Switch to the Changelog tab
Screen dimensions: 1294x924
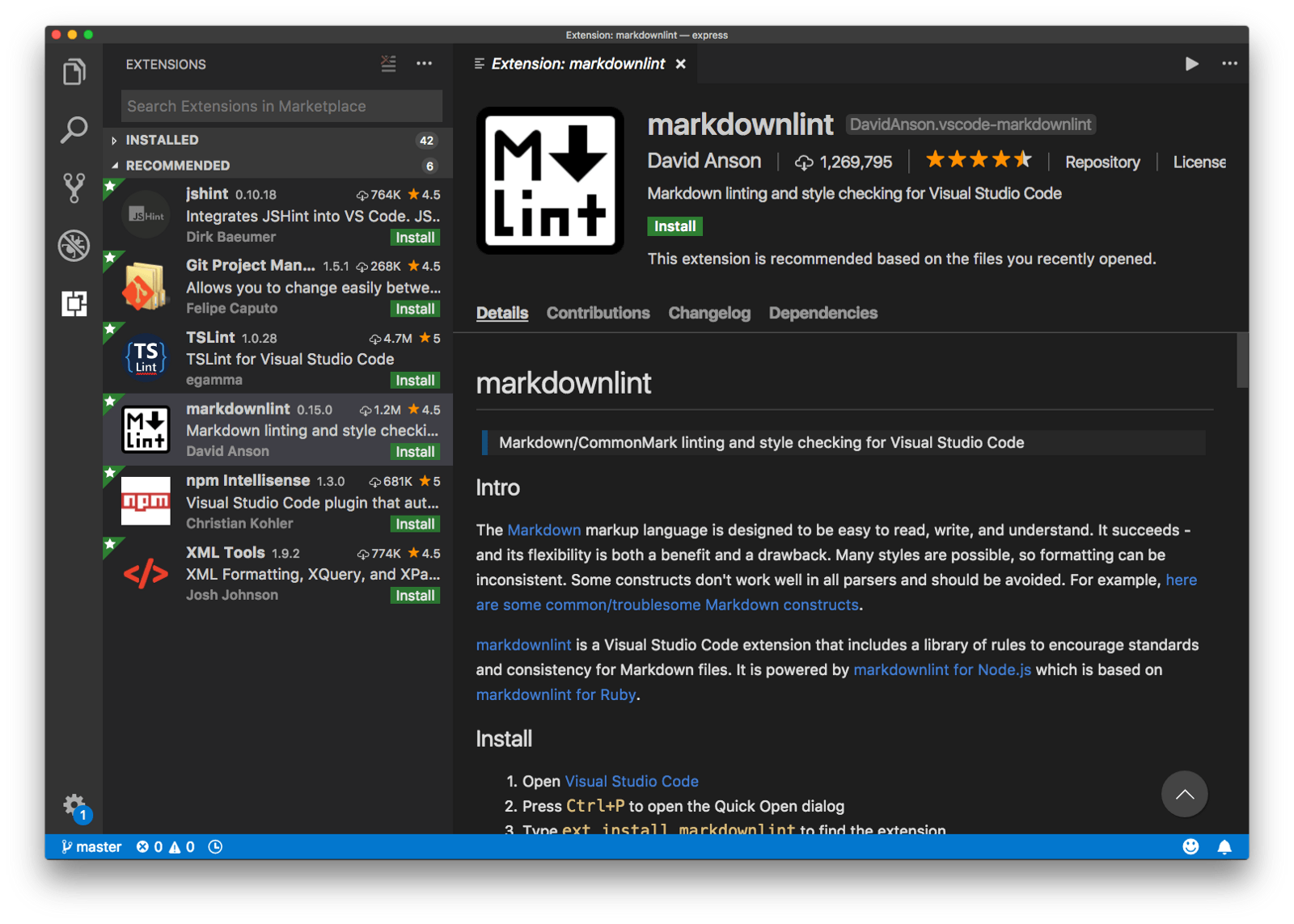[709, 313]
